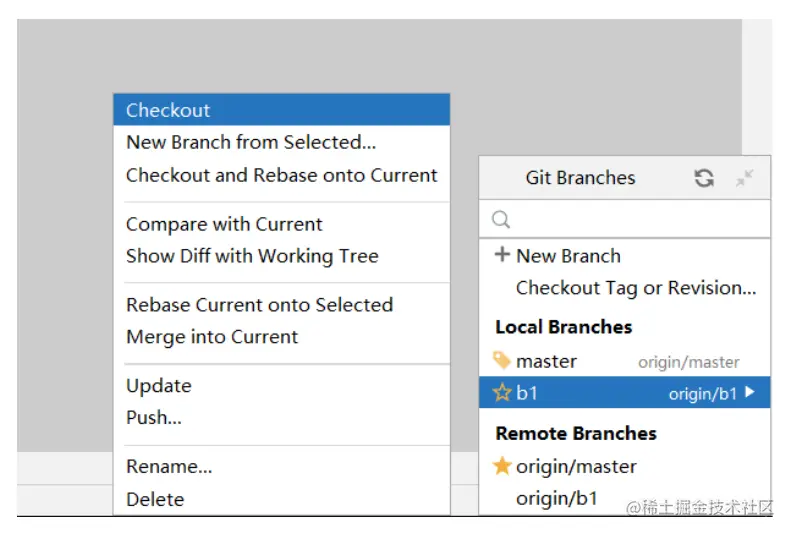
Task: Choose New Branch from Selected...
Action: [x=251, y=142]
